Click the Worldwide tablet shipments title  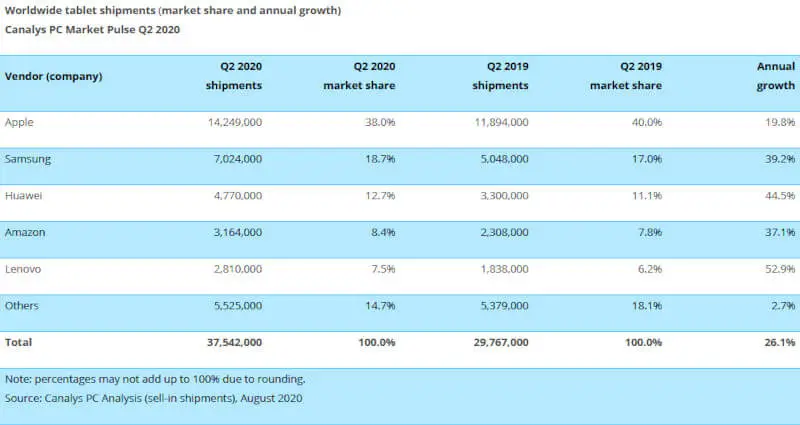coord(172,11)
